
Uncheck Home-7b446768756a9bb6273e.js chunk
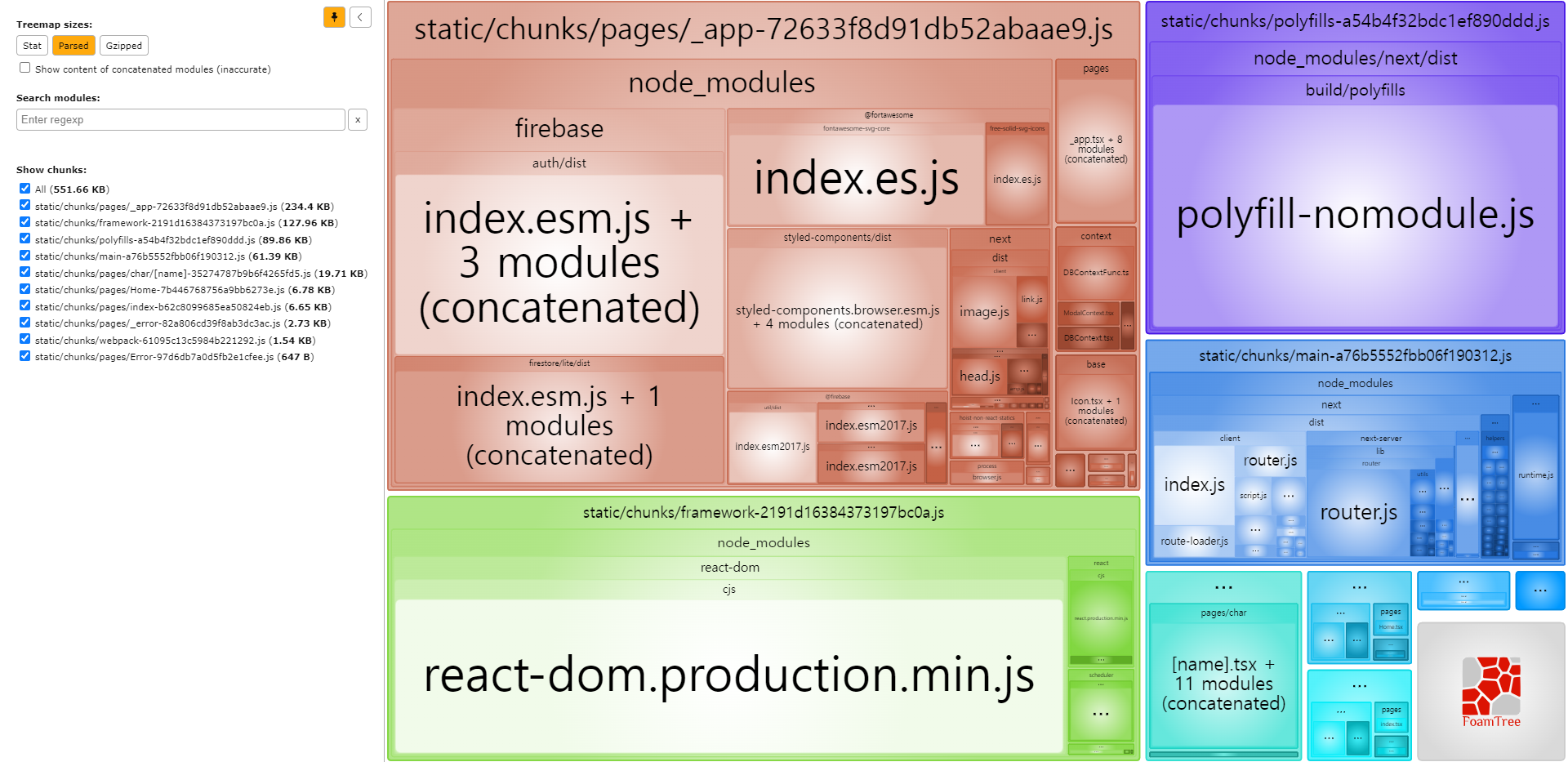point(24,289)
